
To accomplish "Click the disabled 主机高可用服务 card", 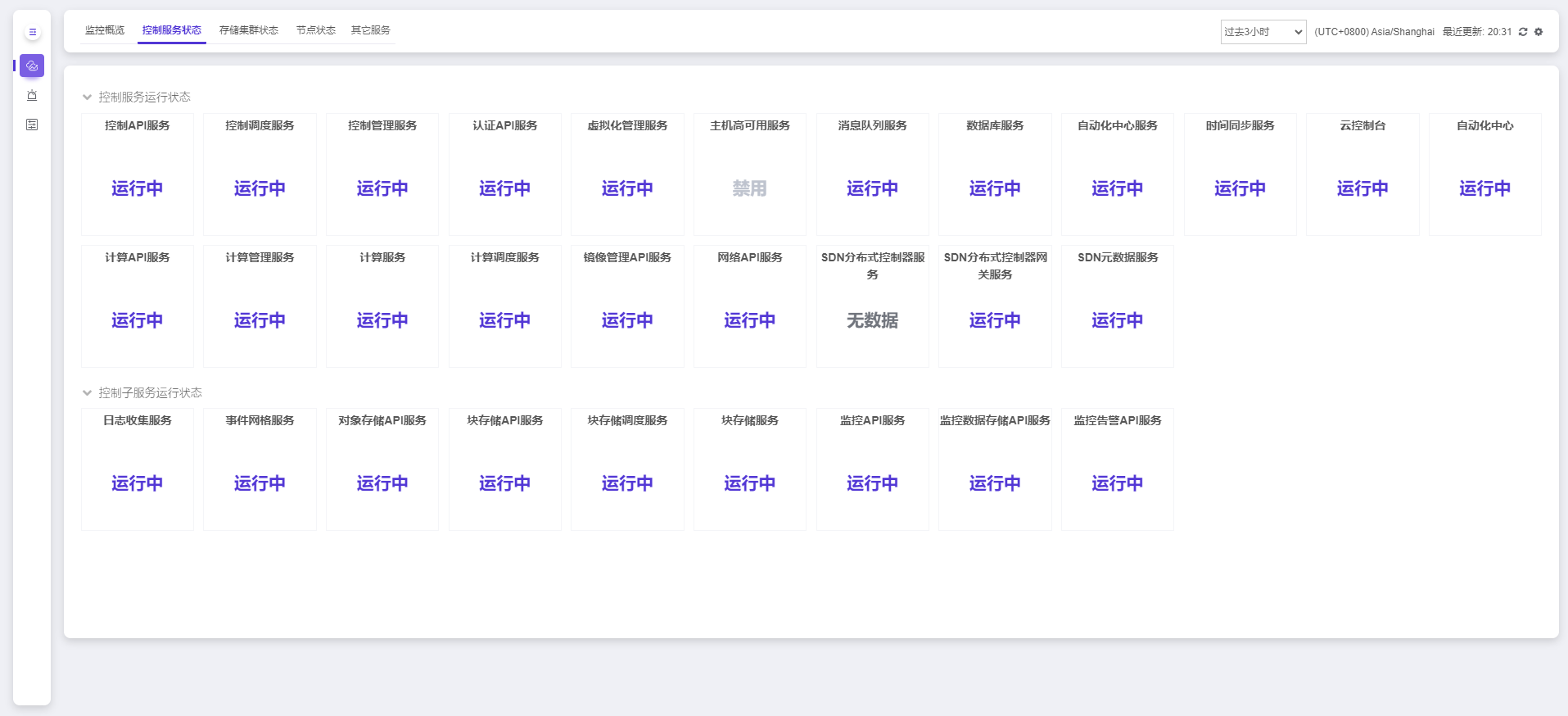I will [750, 174].
